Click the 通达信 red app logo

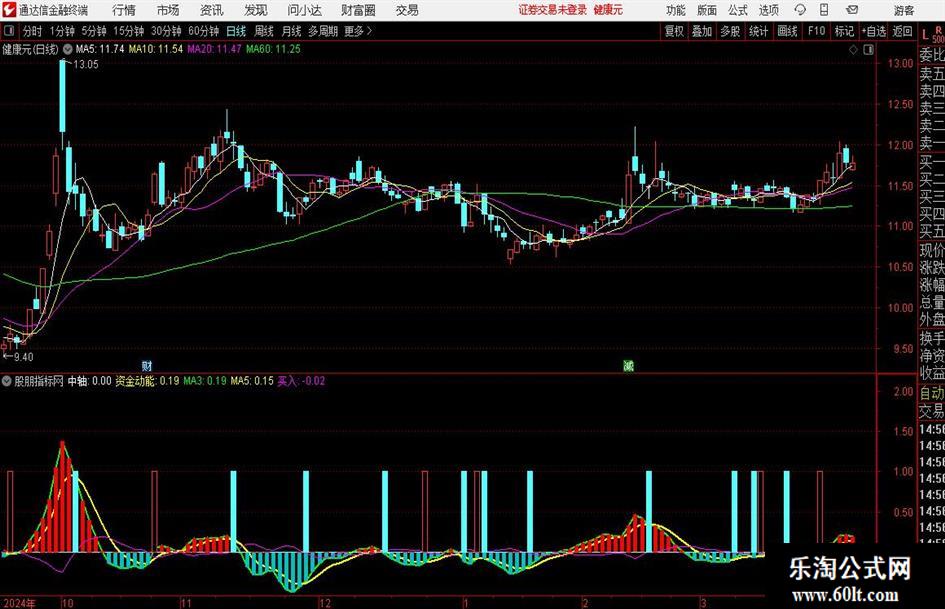[x=9, y=10]
